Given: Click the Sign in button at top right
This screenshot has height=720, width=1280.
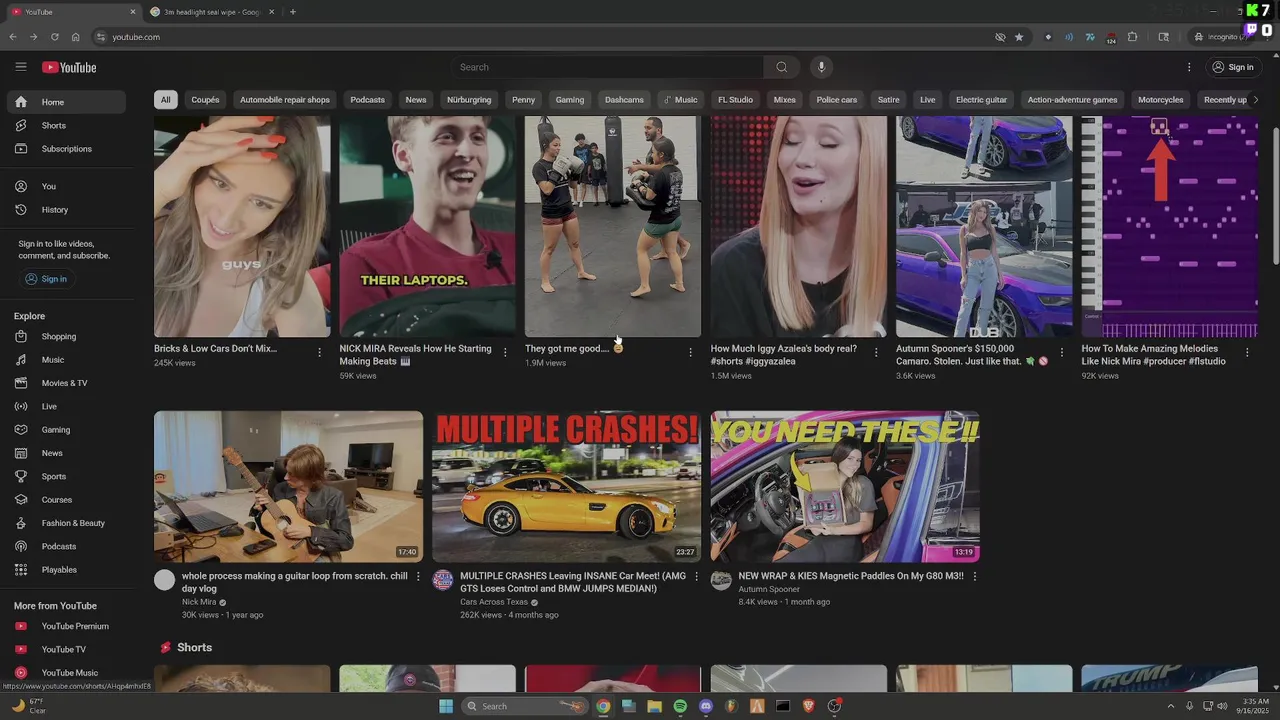Looking at the screenshot, I should click(x=1232, y=67).
